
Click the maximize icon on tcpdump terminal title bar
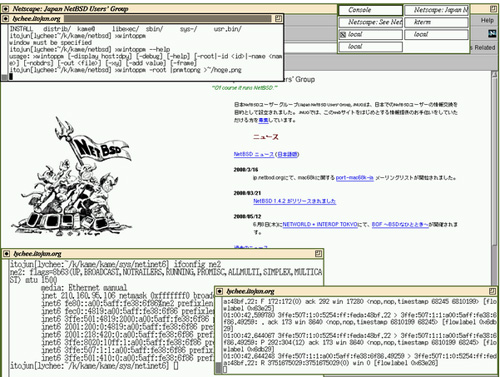coord(492,291)
